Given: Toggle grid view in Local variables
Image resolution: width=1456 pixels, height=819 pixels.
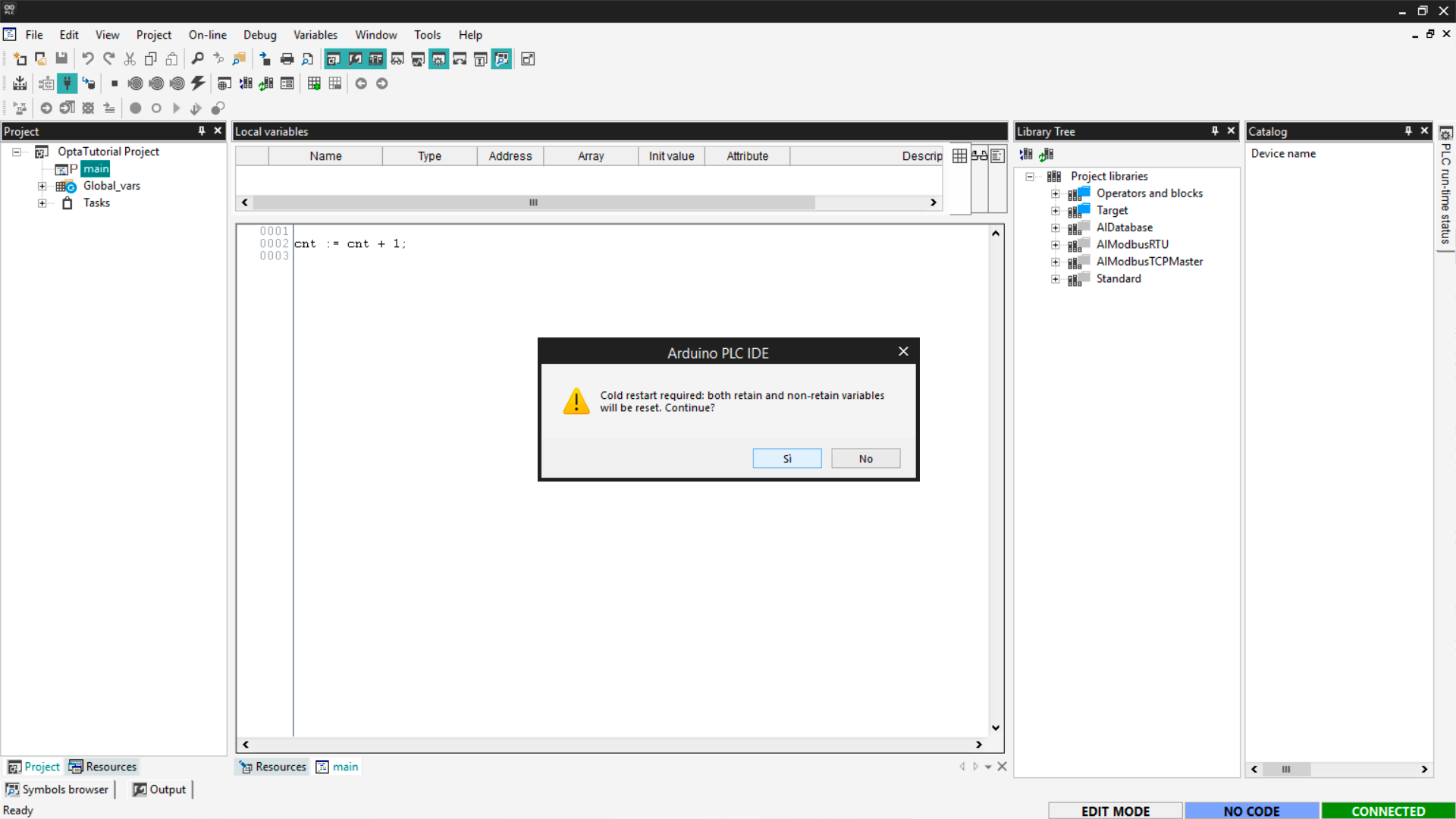Looking at the screenshot, I should [x=959, y=155].
